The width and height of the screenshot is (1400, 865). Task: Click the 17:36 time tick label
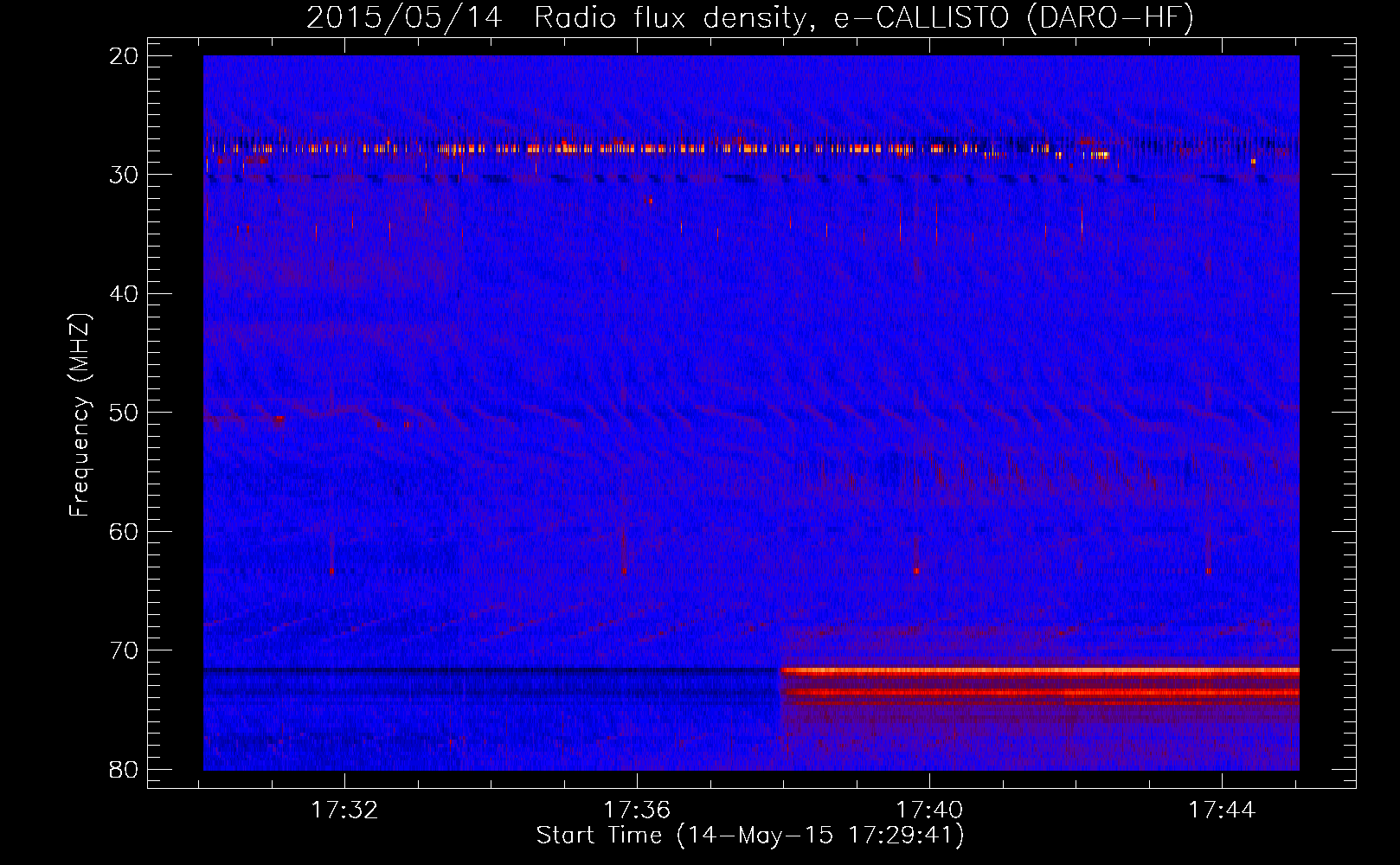point(637,810)
